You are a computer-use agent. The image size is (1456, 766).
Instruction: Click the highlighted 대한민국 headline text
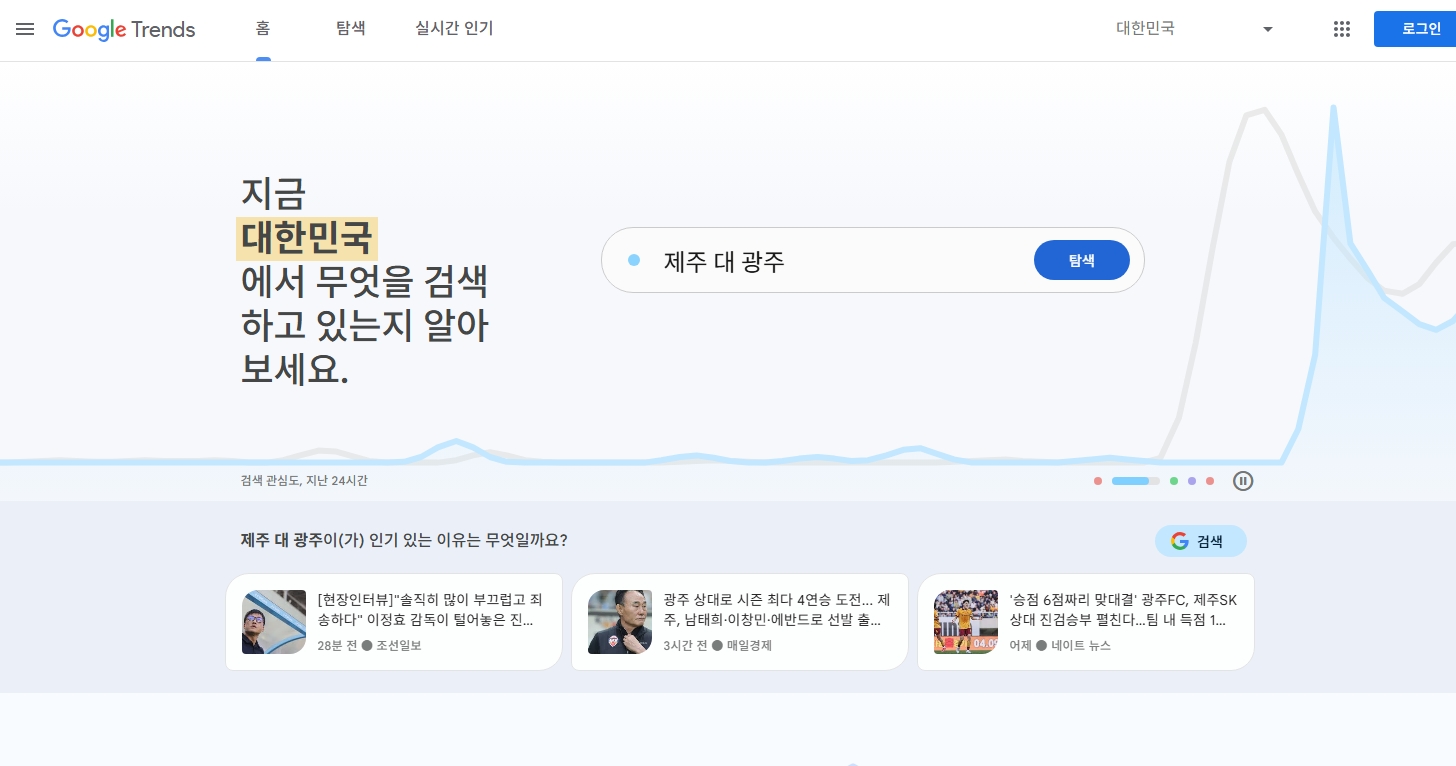coord(307,239)
